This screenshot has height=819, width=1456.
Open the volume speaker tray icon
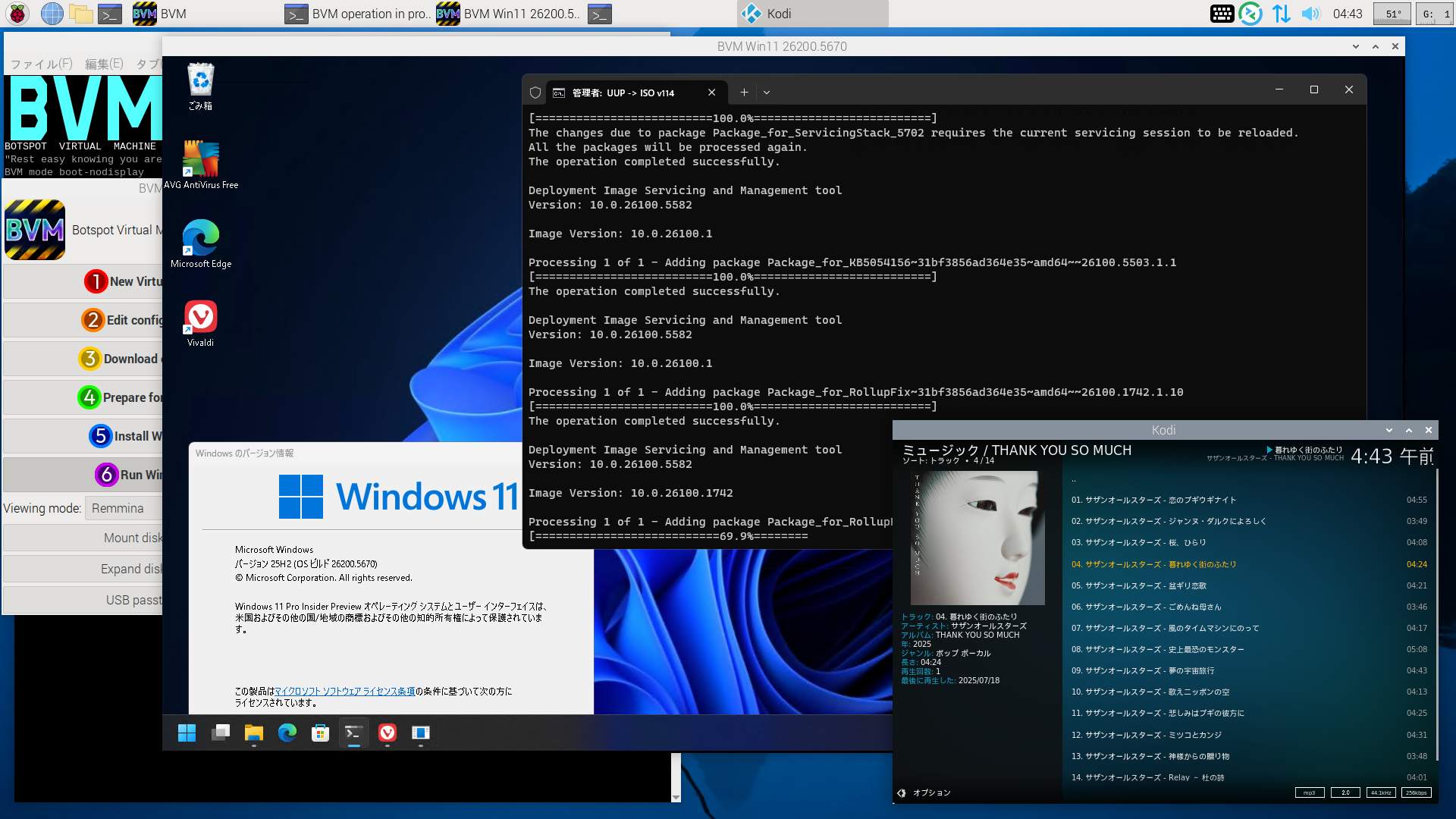pos(1310,14)
